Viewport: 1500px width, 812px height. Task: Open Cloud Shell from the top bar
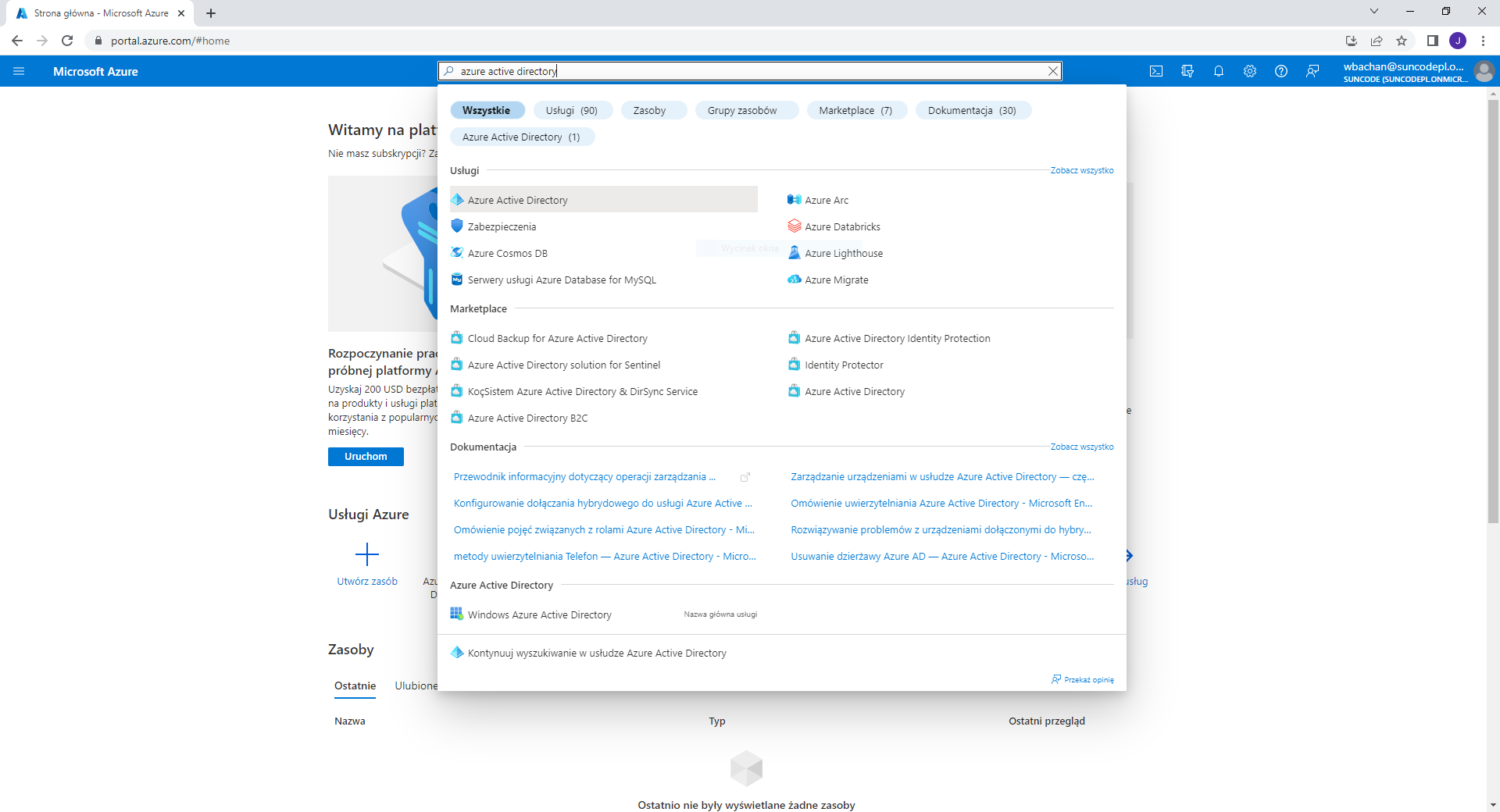1156,71
